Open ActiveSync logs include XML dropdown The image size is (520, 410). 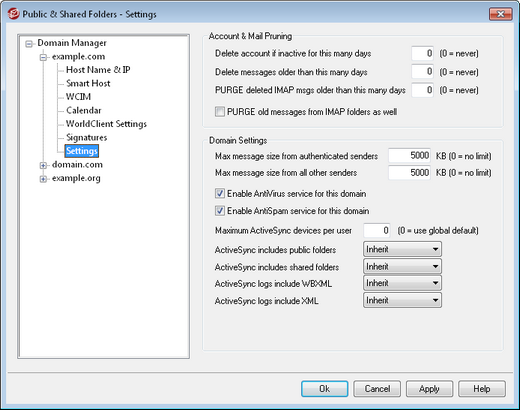coord(402,300)
